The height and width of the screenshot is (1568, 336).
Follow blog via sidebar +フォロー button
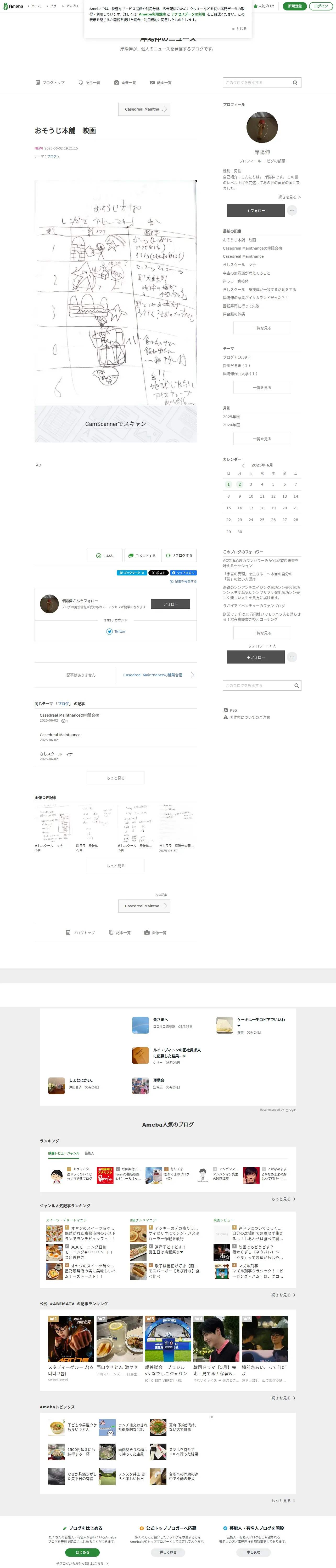[256, 211]
